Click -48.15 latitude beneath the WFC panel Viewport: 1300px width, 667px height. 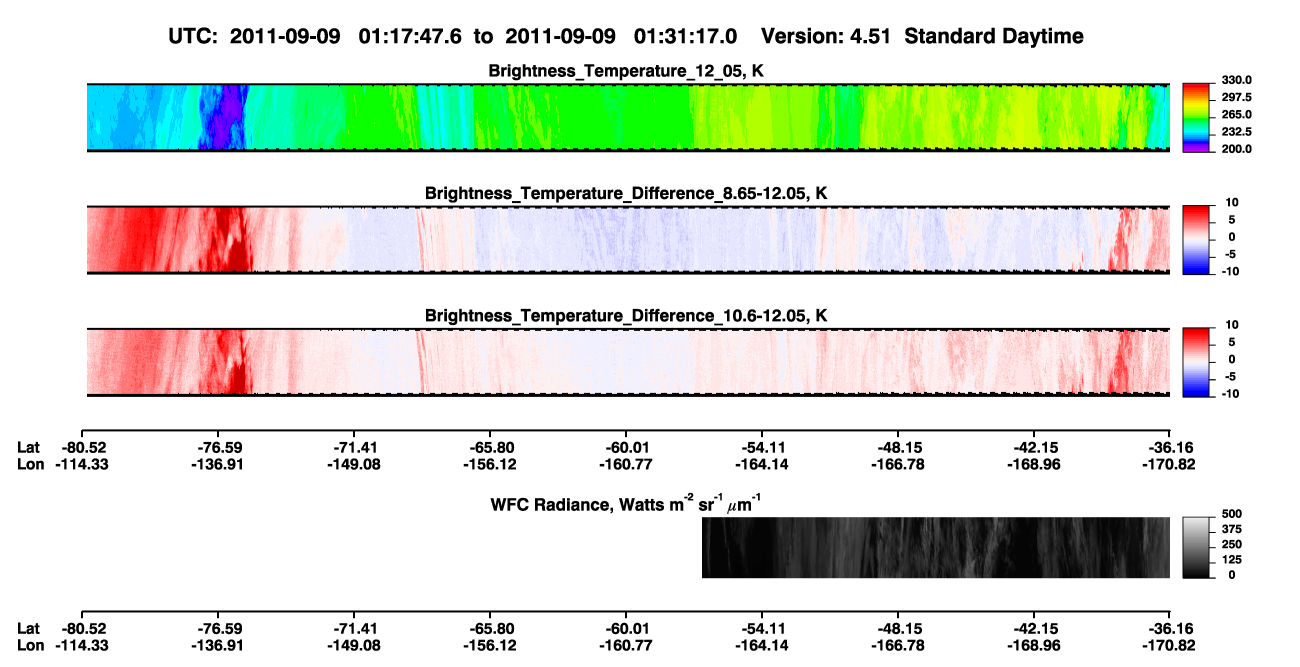898,628
